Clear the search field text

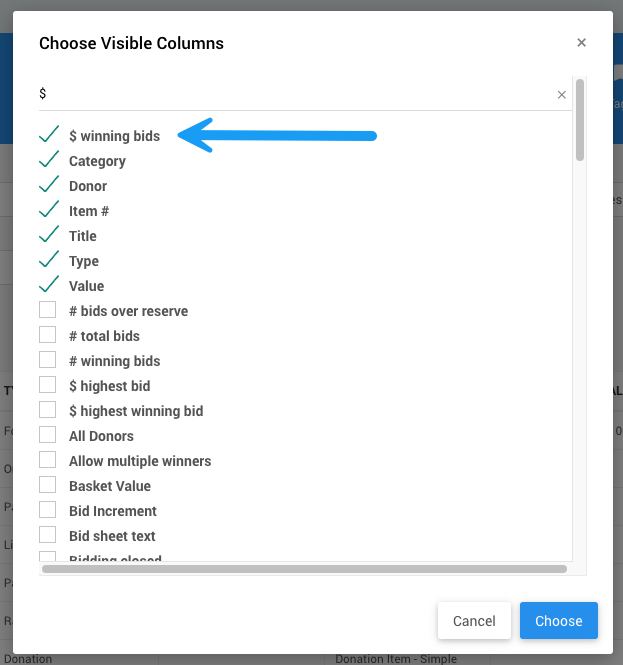561,95
